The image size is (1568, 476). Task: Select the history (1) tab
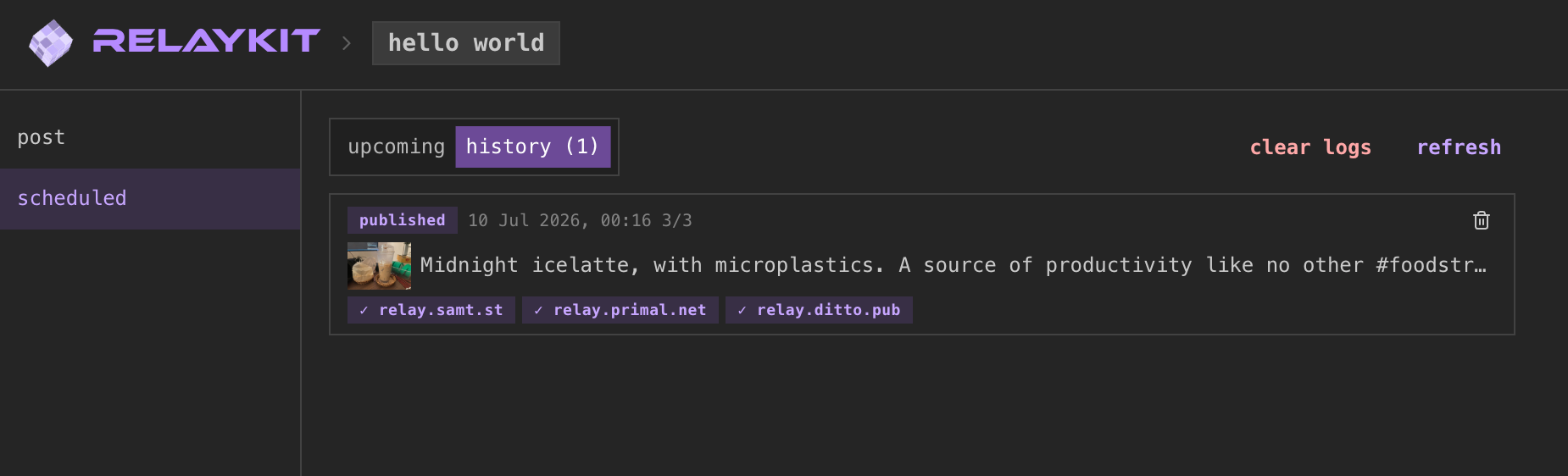532,147
